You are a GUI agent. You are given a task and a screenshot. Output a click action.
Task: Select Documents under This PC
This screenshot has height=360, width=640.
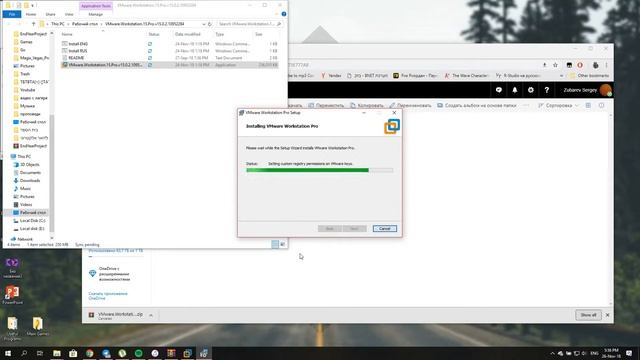(x=30, y=173)
